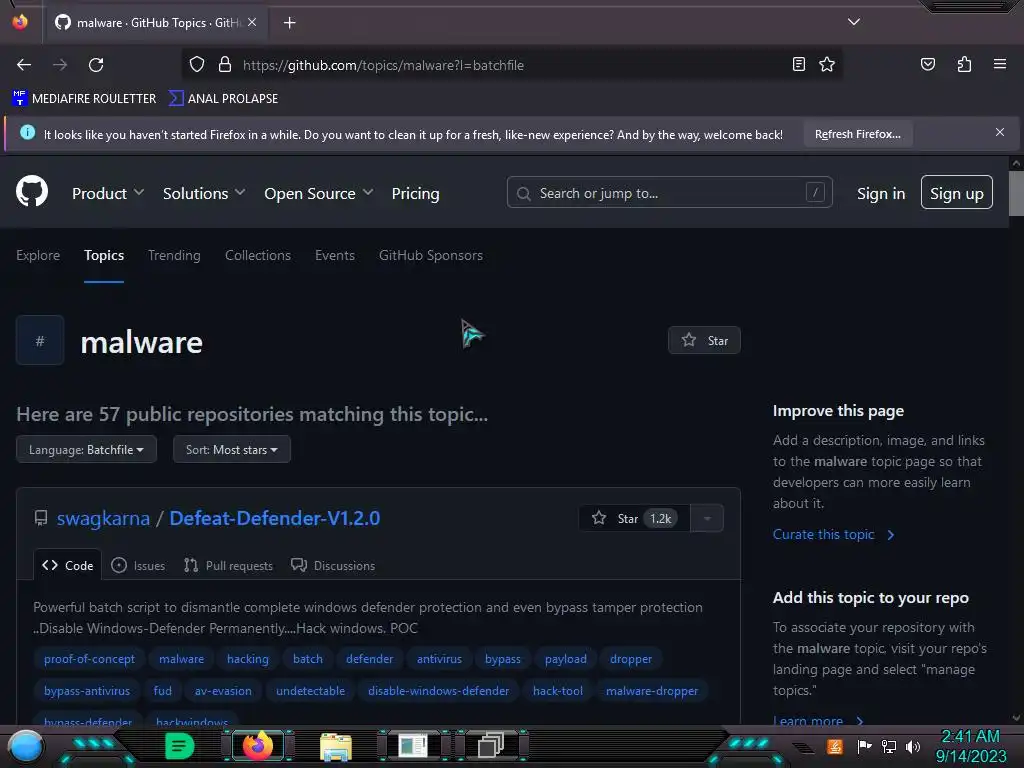Open the file explorer taskbar icon
The height and width of the screenshot is (768, 1024).
tap(336, 746)
